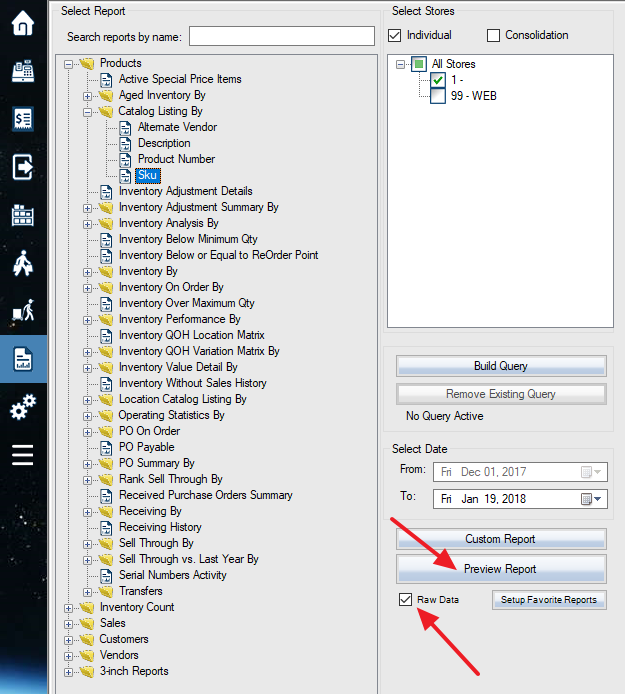Click the Receiving History report icon
Viewport: 625px width, 694px height.
pos(106,528)
